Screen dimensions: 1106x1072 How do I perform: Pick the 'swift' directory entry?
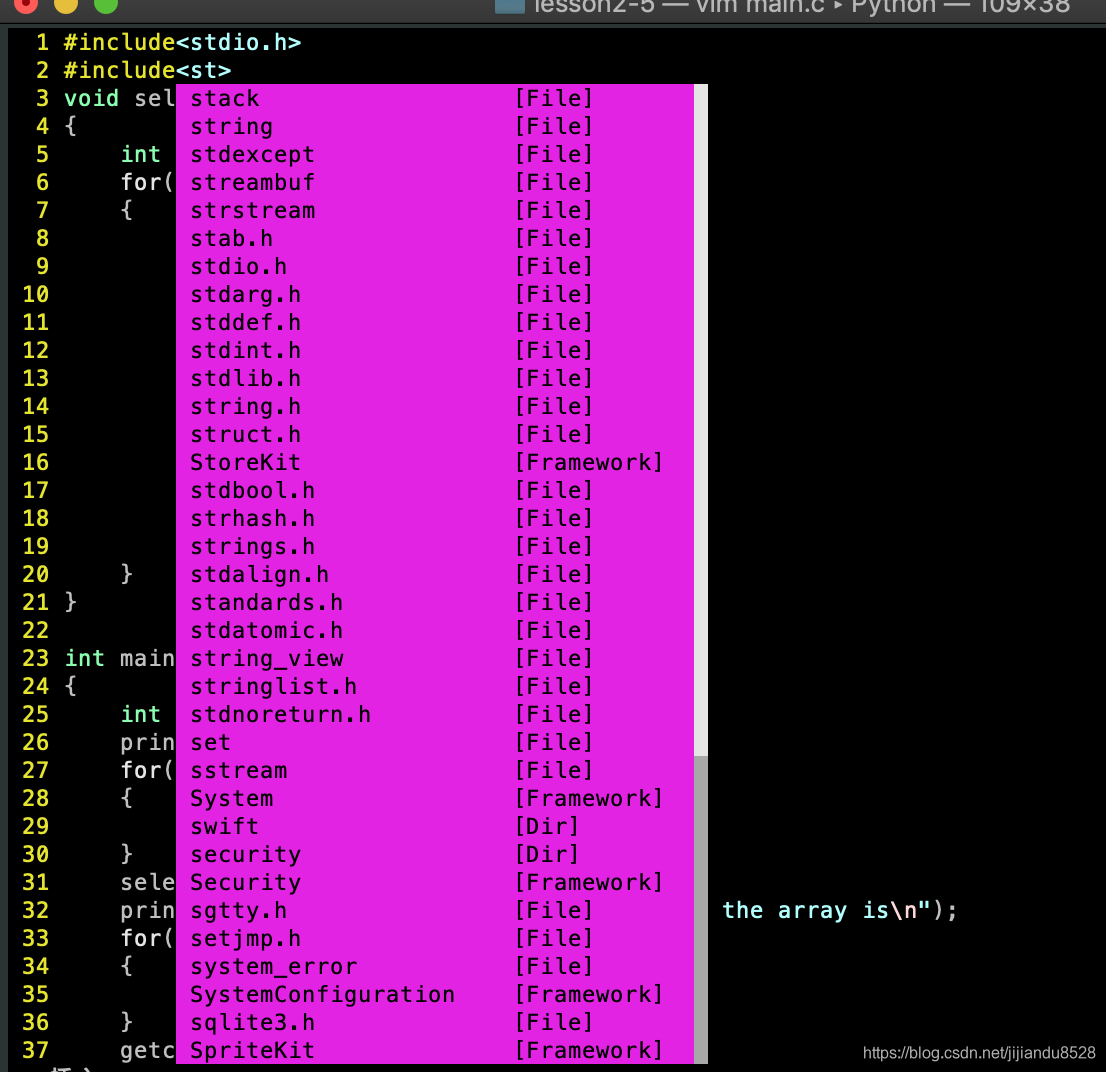tap(434, 826)
